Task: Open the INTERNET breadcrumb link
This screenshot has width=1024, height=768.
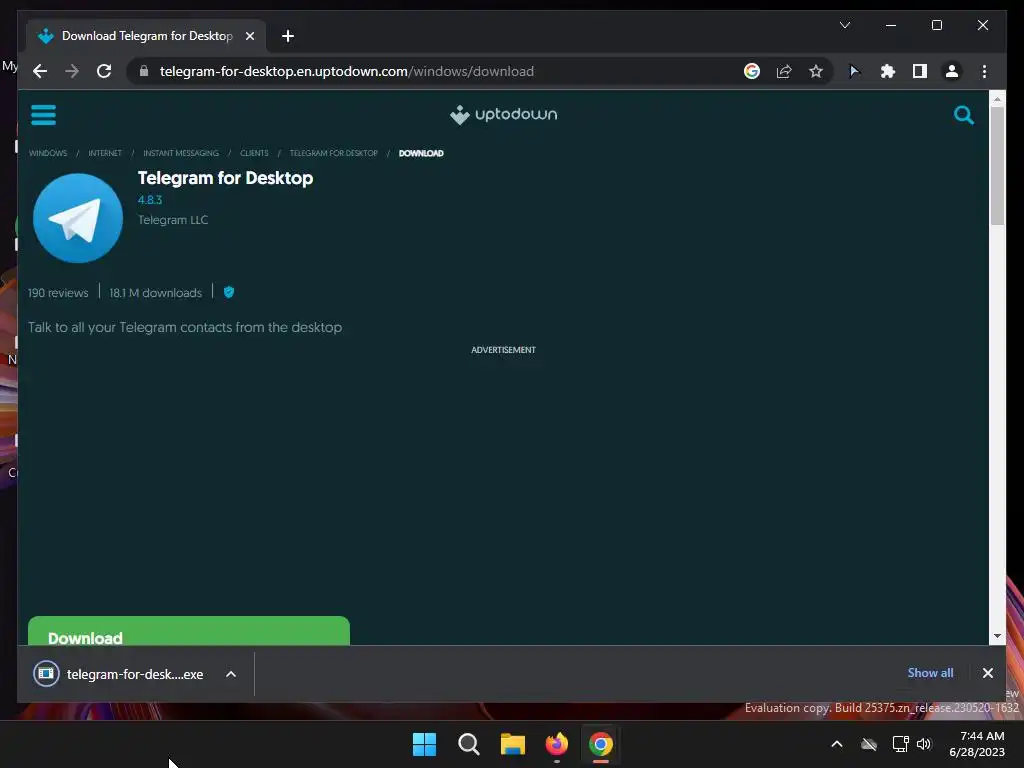Action: (104, 153)
